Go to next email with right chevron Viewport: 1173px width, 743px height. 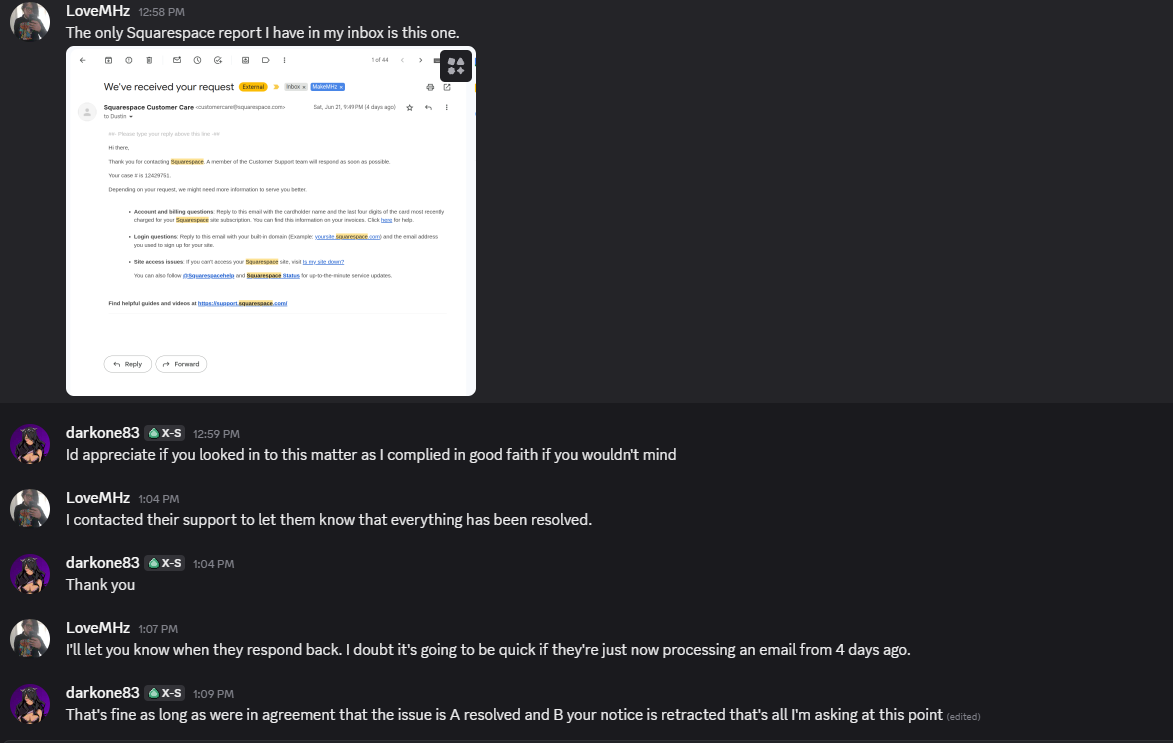pyautogui.click(x=420, y=61)
